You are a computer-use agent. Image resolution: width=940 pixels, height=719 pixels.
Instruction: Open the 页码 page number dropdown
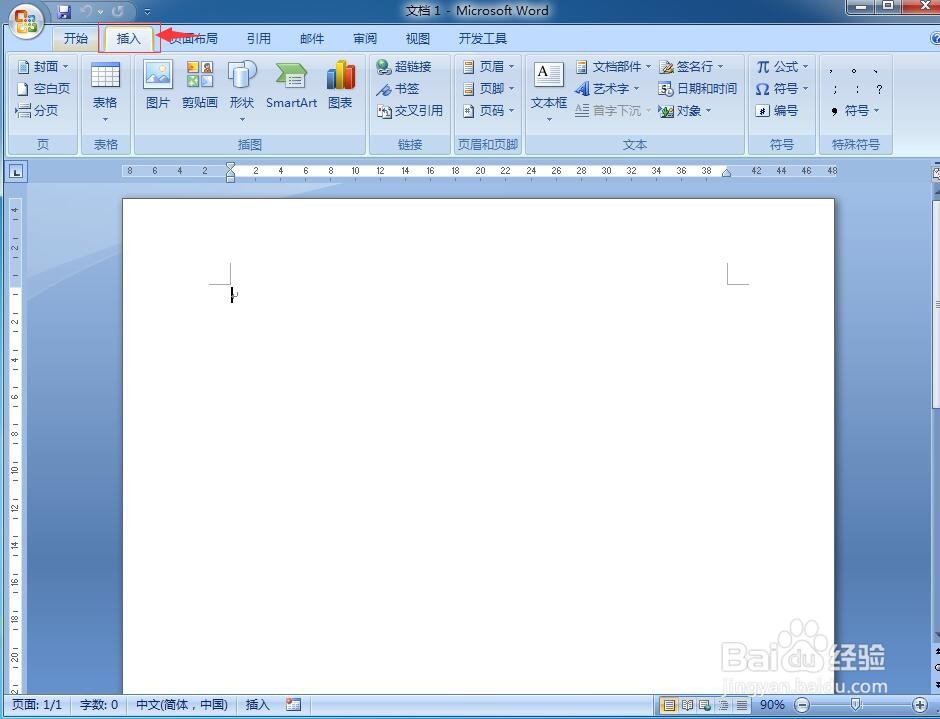tap(489, 110)
